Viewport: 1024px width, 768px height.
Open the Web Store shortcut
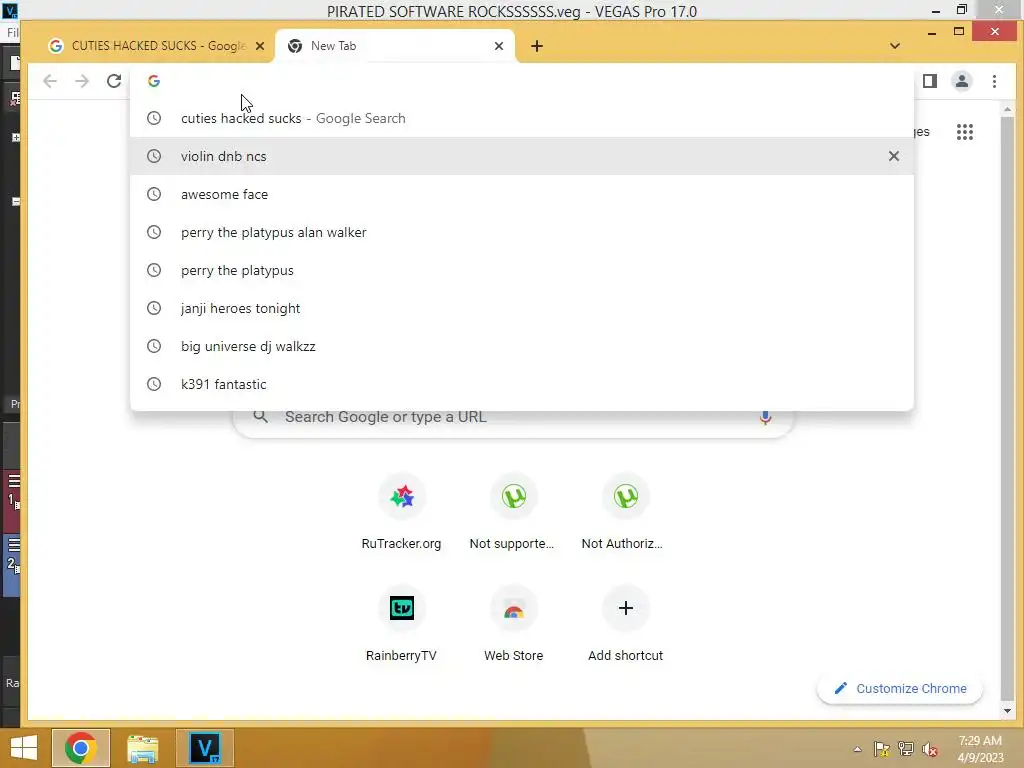pyautogui.click(x=513, y=626)
